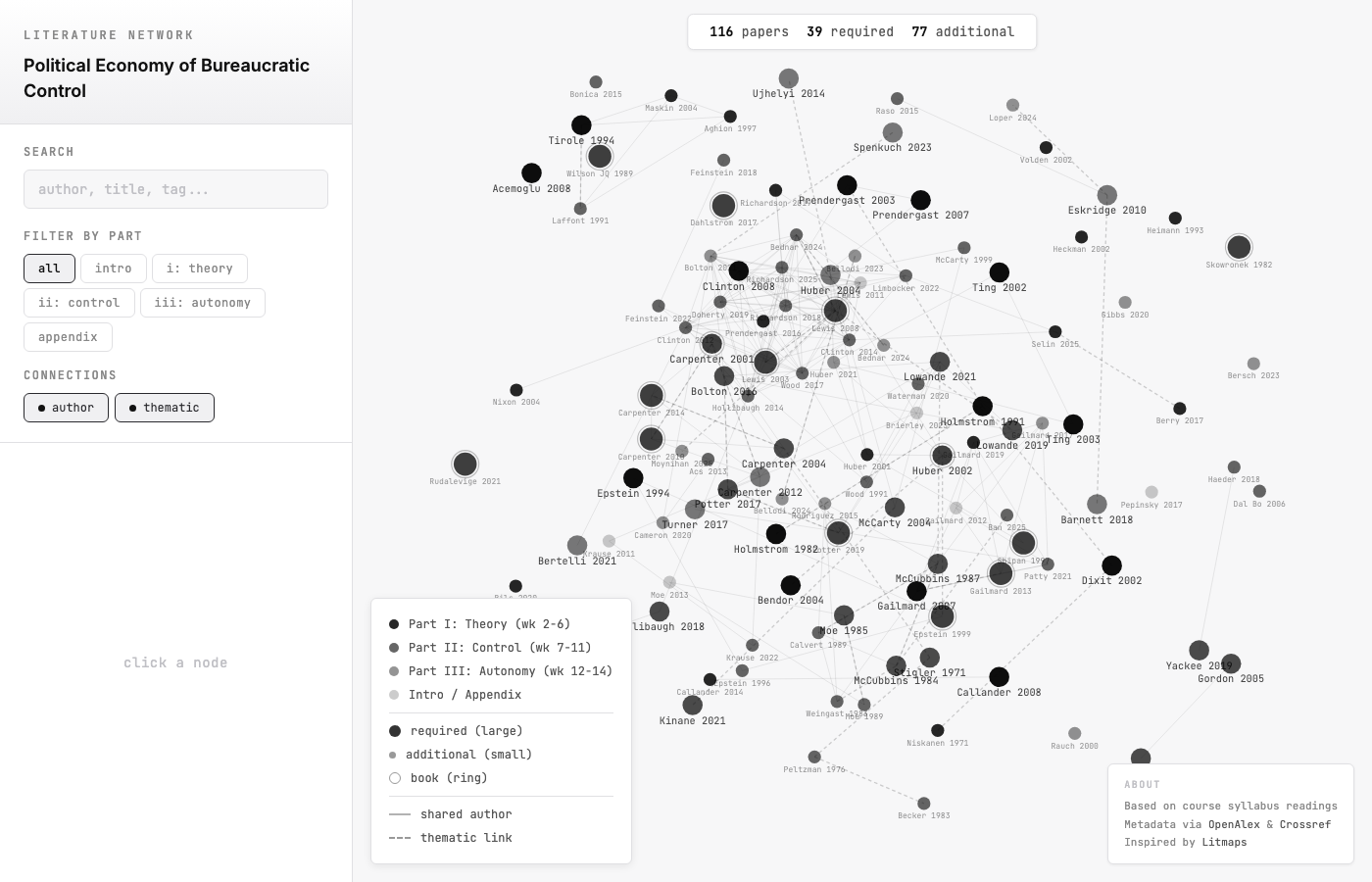Screen dimensions: 1372x882
Task: Click the Callander 2008 node
Action: click(999, 676)
